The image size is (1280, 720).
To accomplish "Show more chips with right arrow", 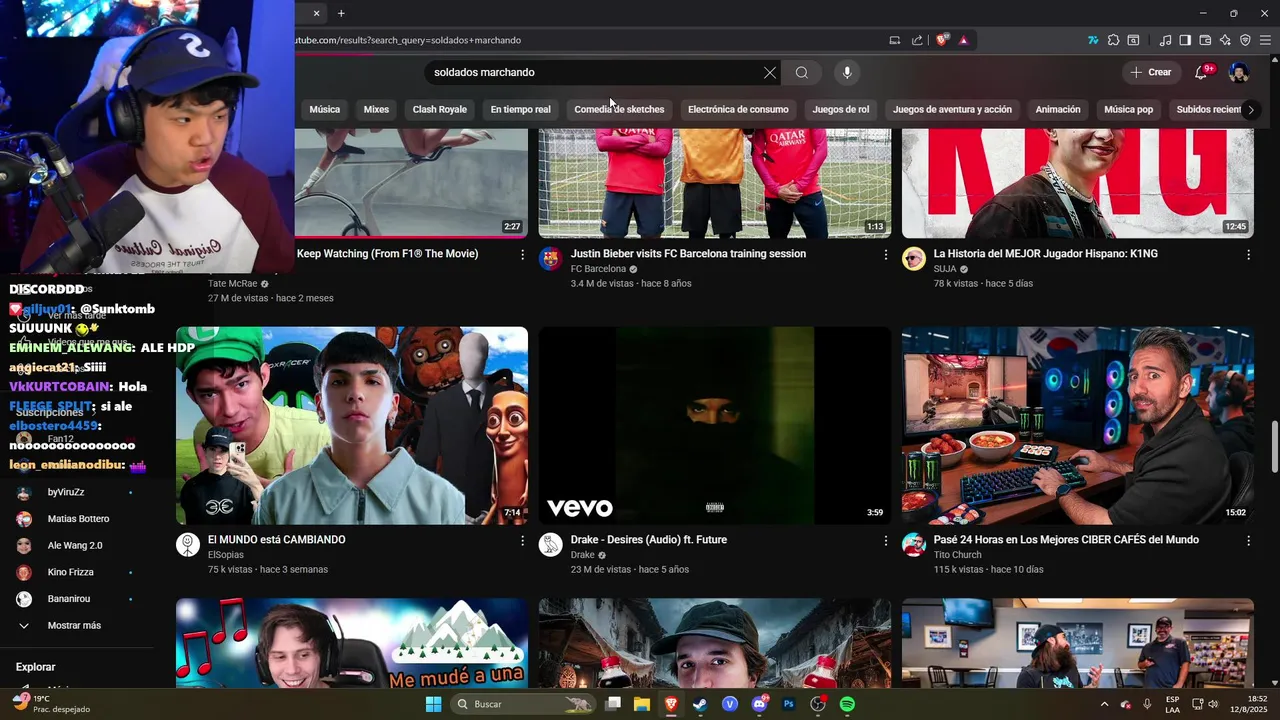I will coord(1250,109).
